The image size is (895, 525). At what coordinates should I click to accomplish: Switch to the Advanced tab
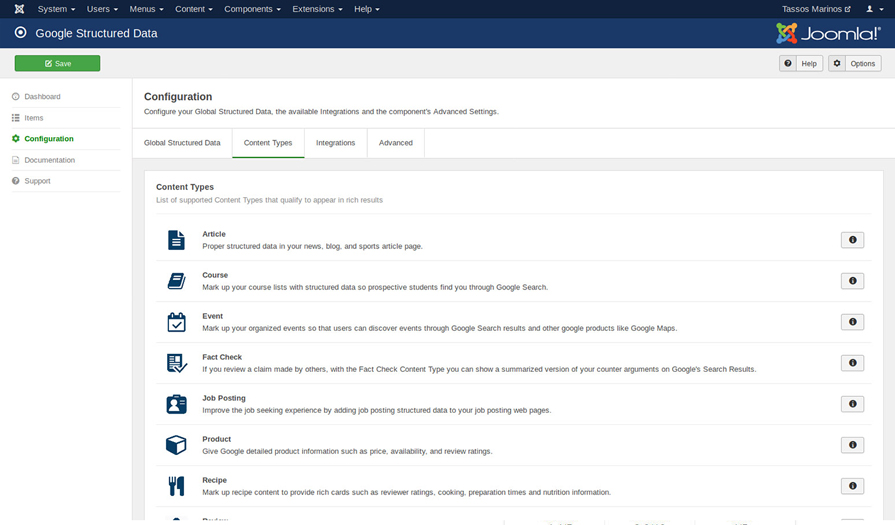coord(396,143)
